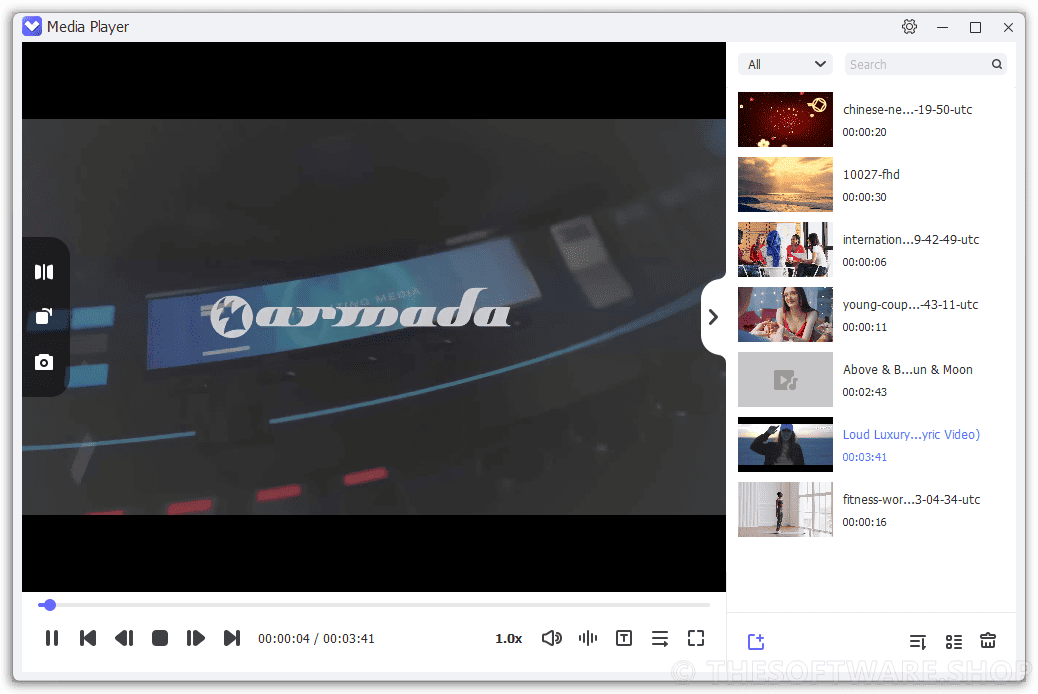Viewport: 1038px width, 694px height.
Task: Open the settings gear
Action: (910, 27)
